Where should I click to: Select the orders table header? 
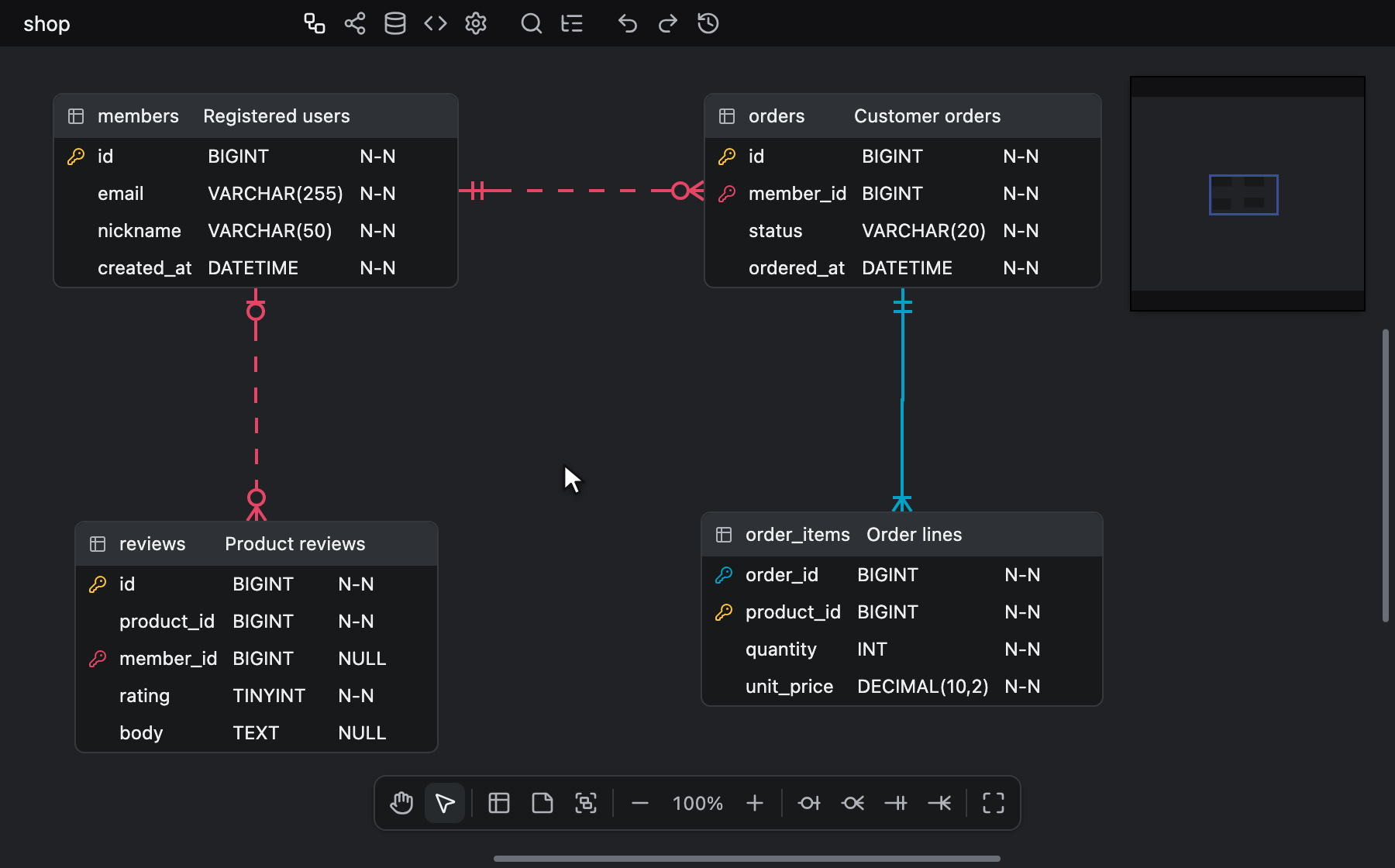903,116
